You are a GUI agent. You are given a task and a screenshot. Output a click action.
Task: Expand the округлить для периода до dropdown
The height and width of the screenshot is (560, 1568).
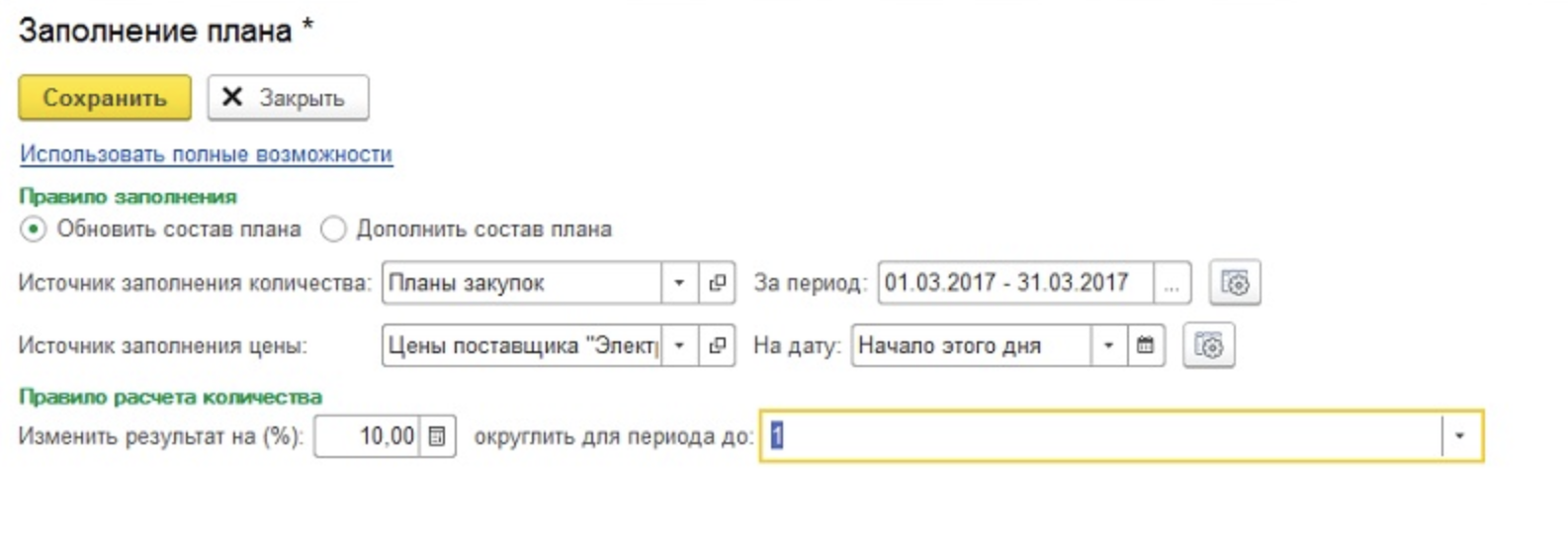pyautogui.click(x=1460, y=436)
